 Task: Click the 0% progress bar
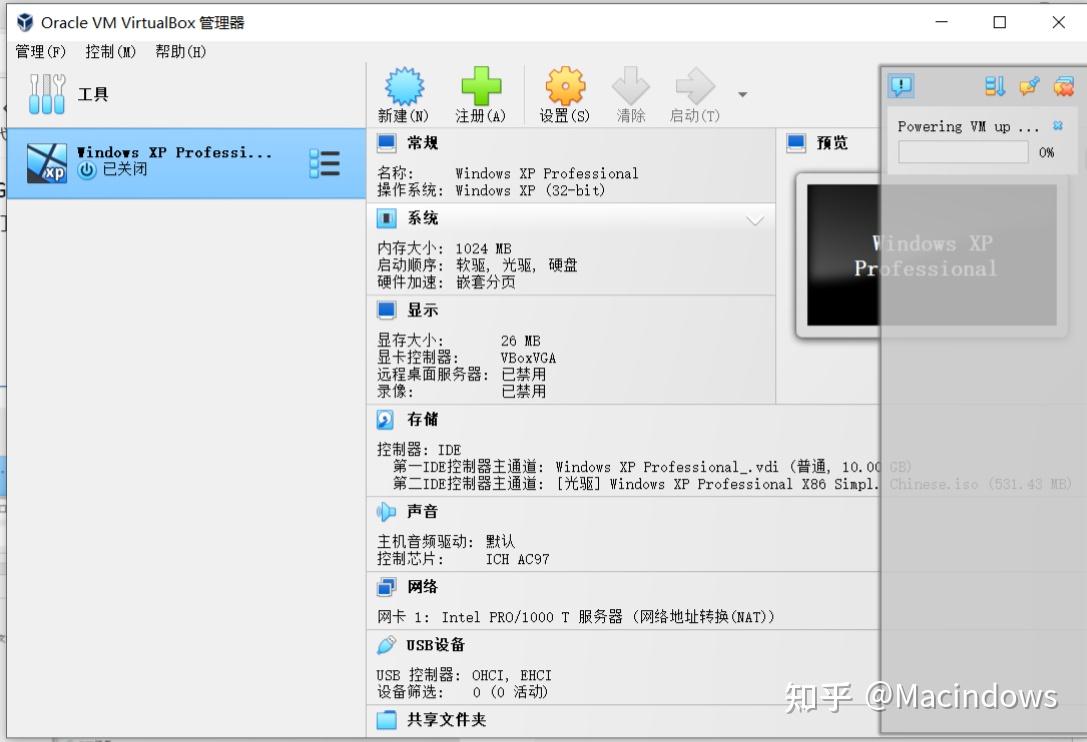[x=962, y=152]
